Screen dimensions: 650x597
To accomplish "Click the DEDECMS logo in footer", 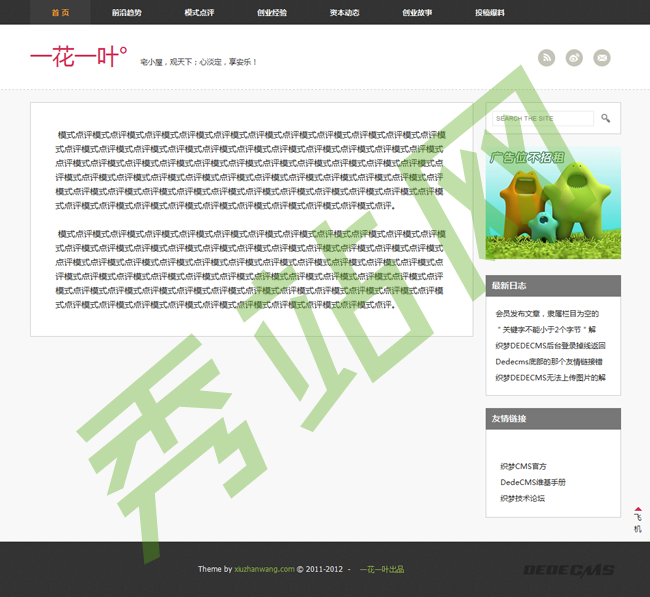I will click(x=568, y=569).
